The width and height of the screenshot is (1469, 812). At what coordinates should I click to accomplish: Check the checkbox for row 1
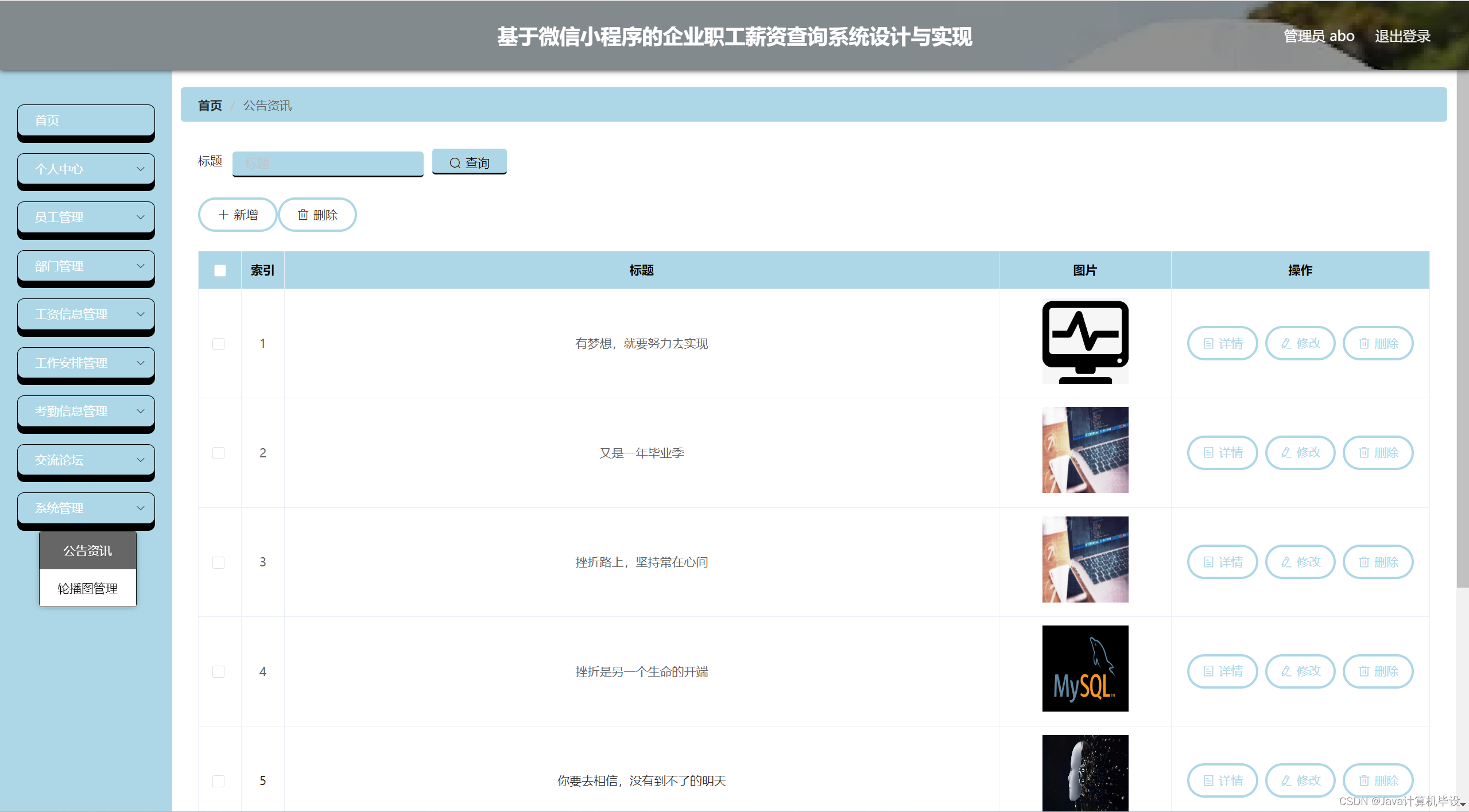point(218,344)
